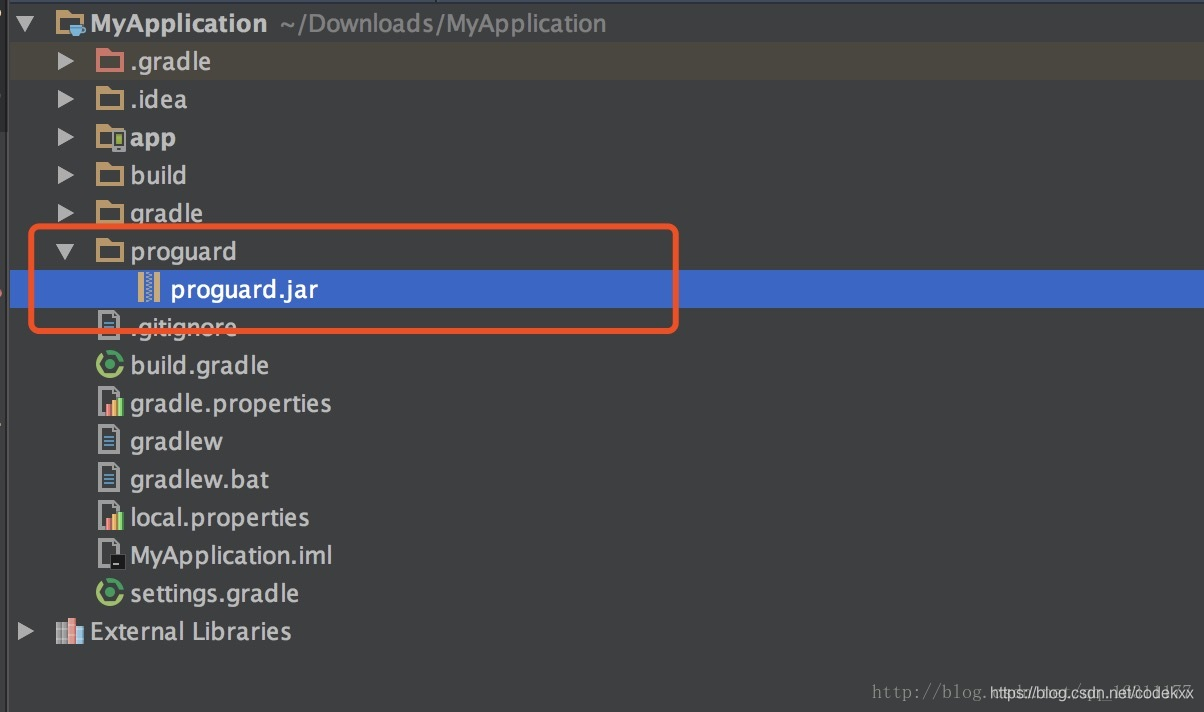1204x712 pixels.
Task: Click the app module icon
Action: (110, 137)
